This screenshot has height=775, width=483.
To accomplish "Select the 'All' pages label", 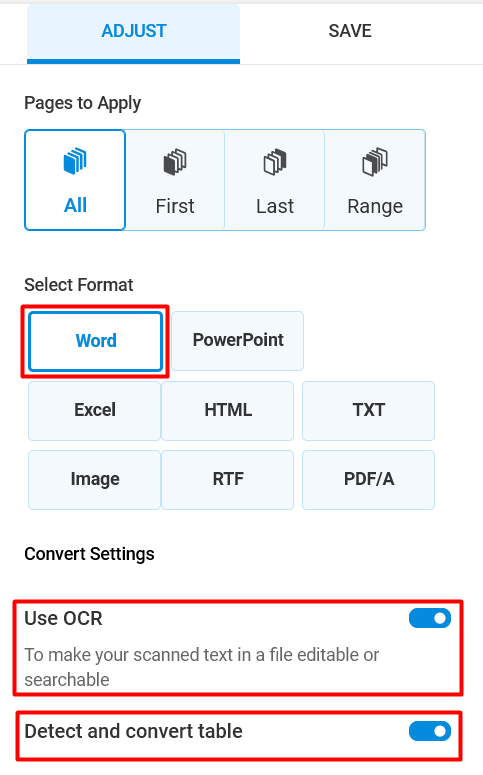I will pos(75,205).
